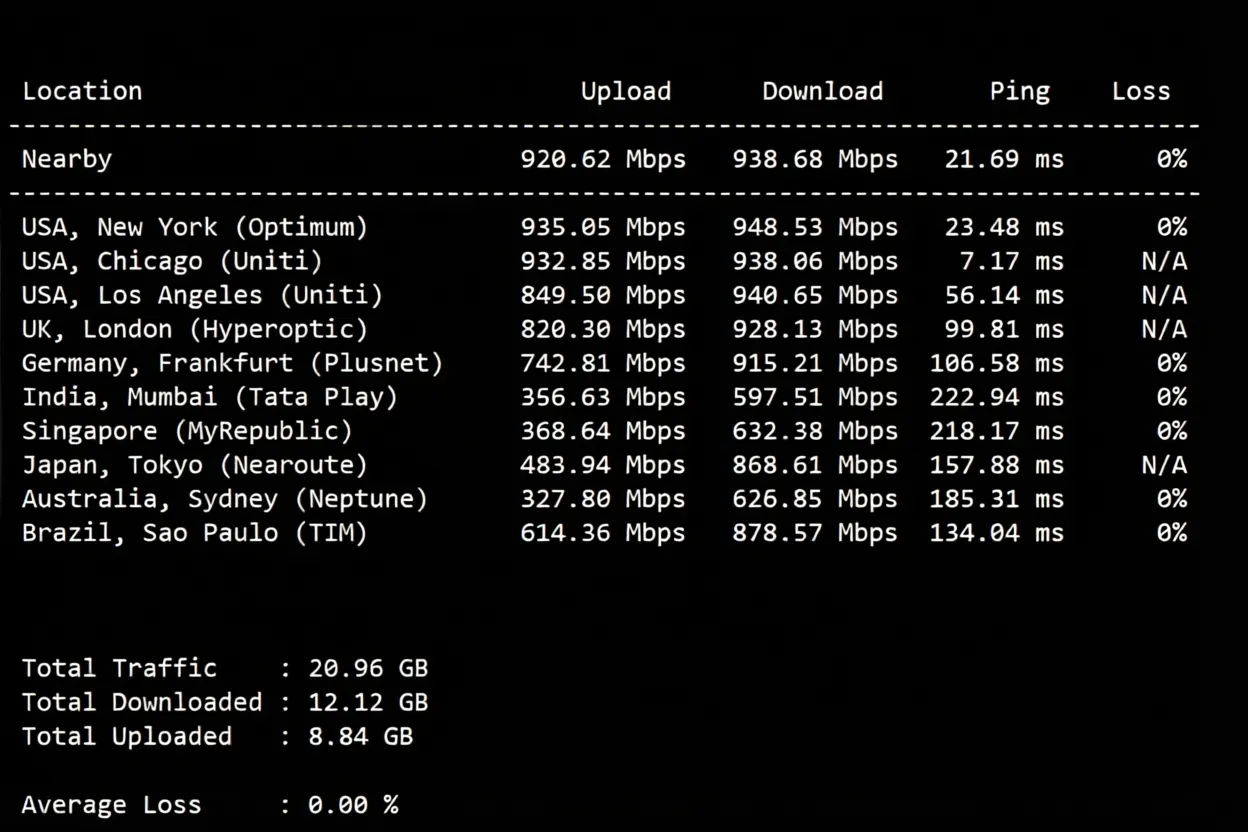
Task: Select upload value 483.94 Mbps
Action: pos(603,465)
